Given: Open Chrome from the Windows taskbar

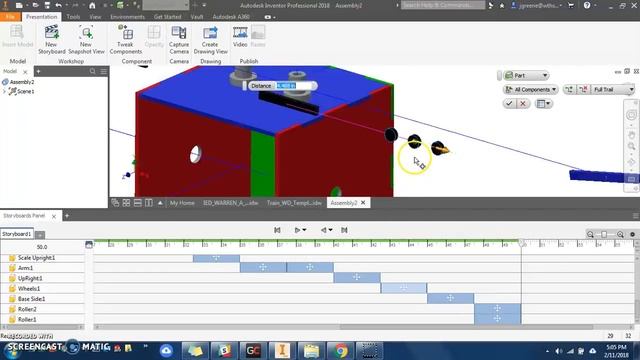Looking at the screenshot, I should point(341,350).
